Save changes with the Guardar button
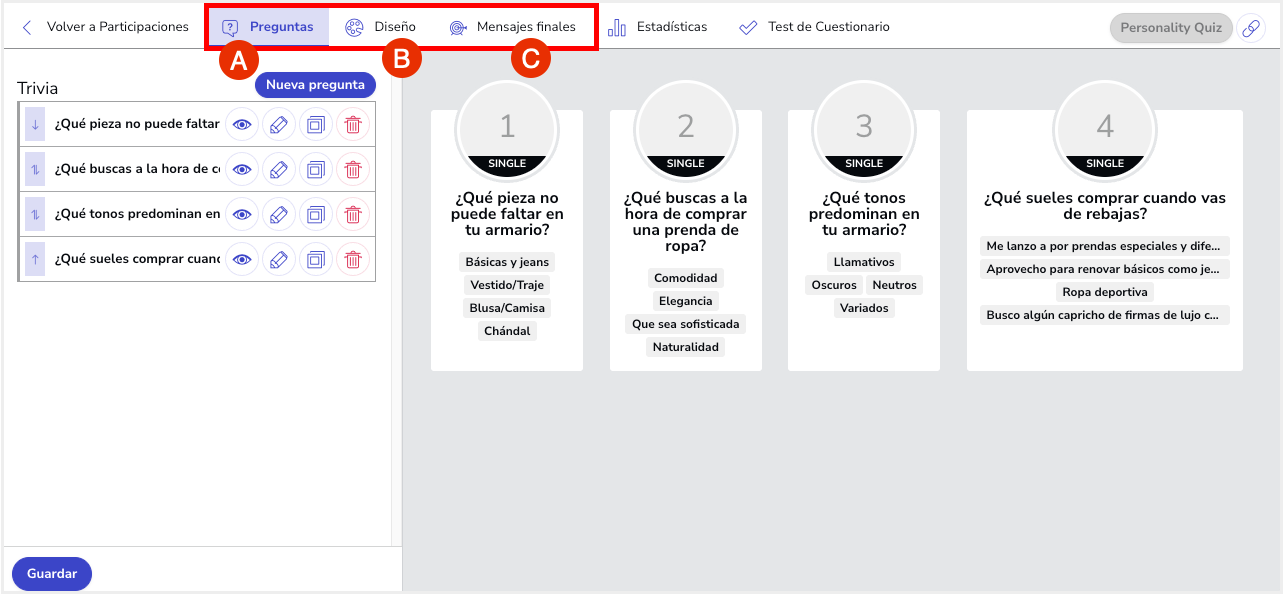Viewport: 1283px width, 595px height. coord(52,574)
